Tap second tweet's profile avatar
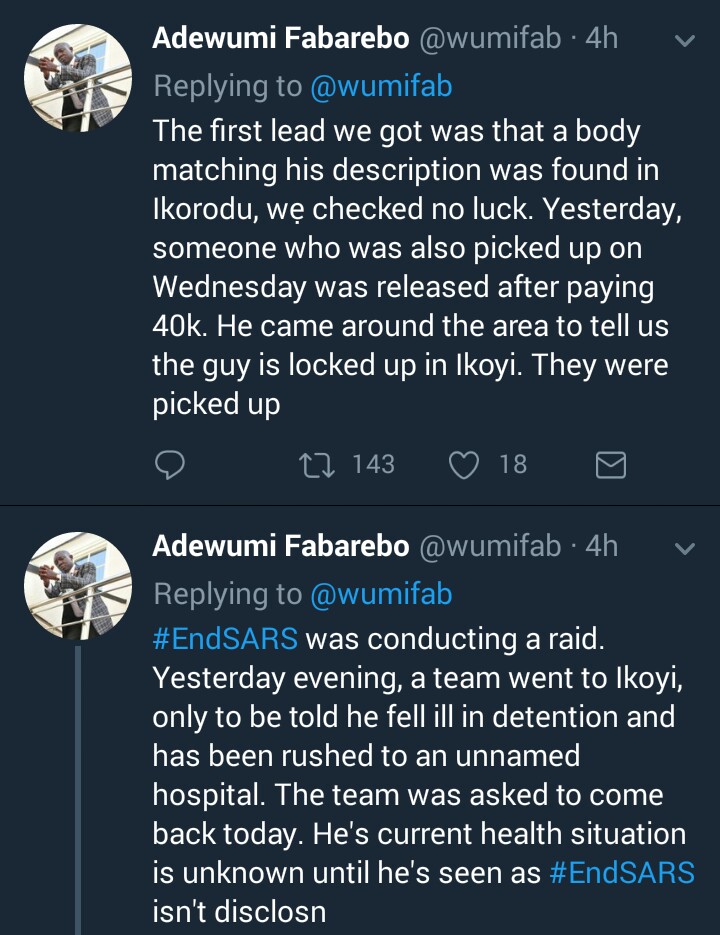 pyautogui.click(x=78, y=586)
